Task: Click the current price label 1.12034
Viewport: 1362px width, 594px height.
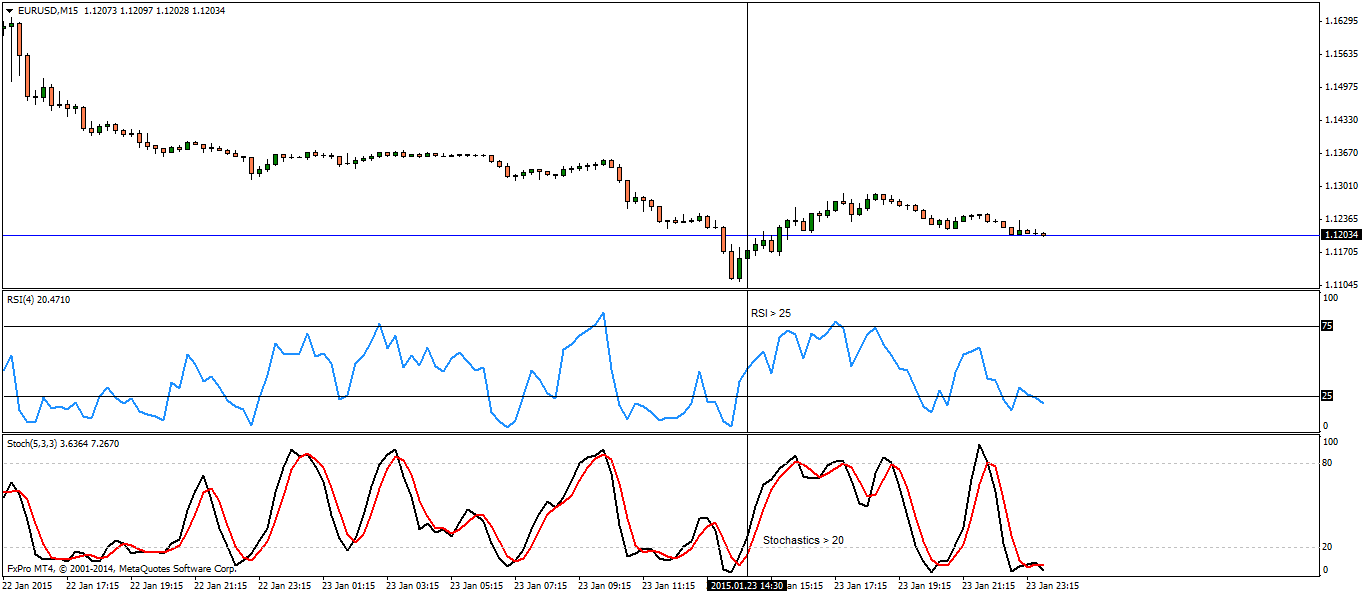Action: coord(1340,235)
